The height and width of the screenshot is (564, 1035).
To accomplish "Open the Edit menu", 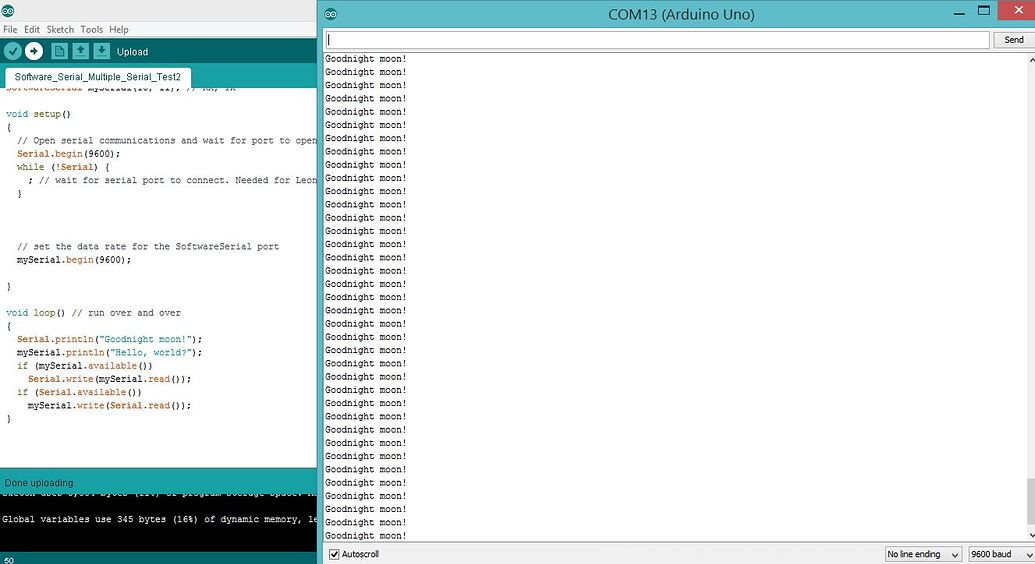I will point(32,30).
